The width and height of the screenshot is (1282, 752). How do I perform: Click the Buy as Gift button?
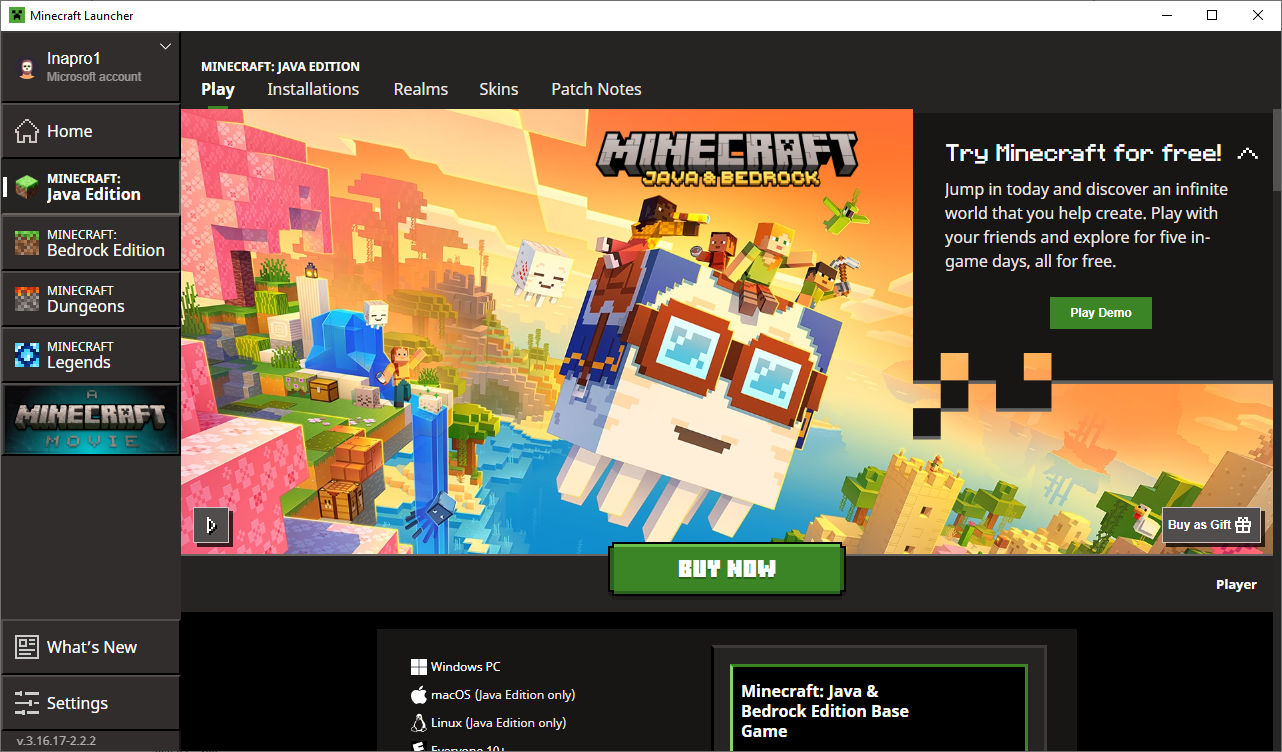(1211, 525)
